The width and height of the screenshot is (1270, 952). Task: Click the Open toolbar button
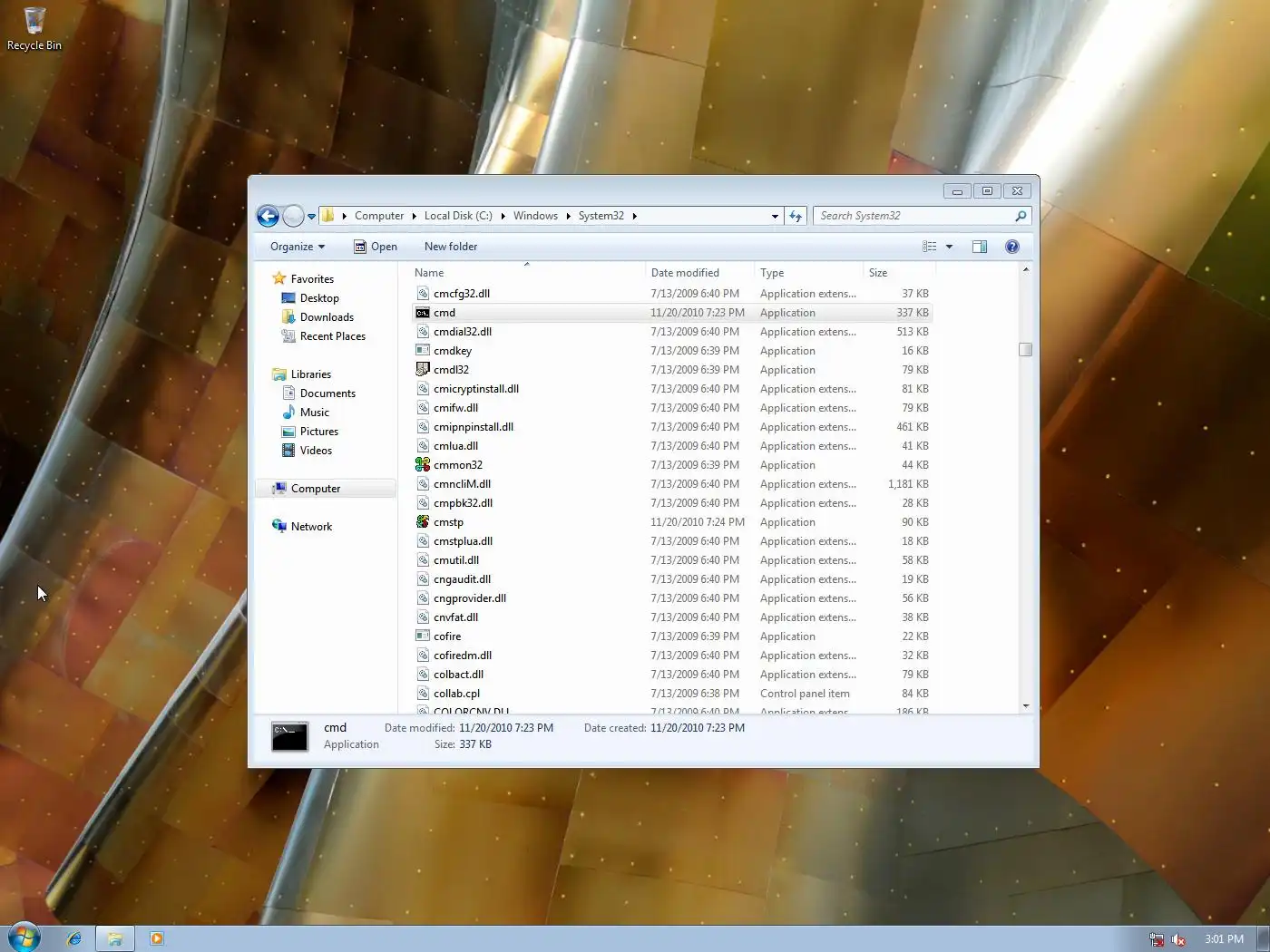(x=375, y=247)
